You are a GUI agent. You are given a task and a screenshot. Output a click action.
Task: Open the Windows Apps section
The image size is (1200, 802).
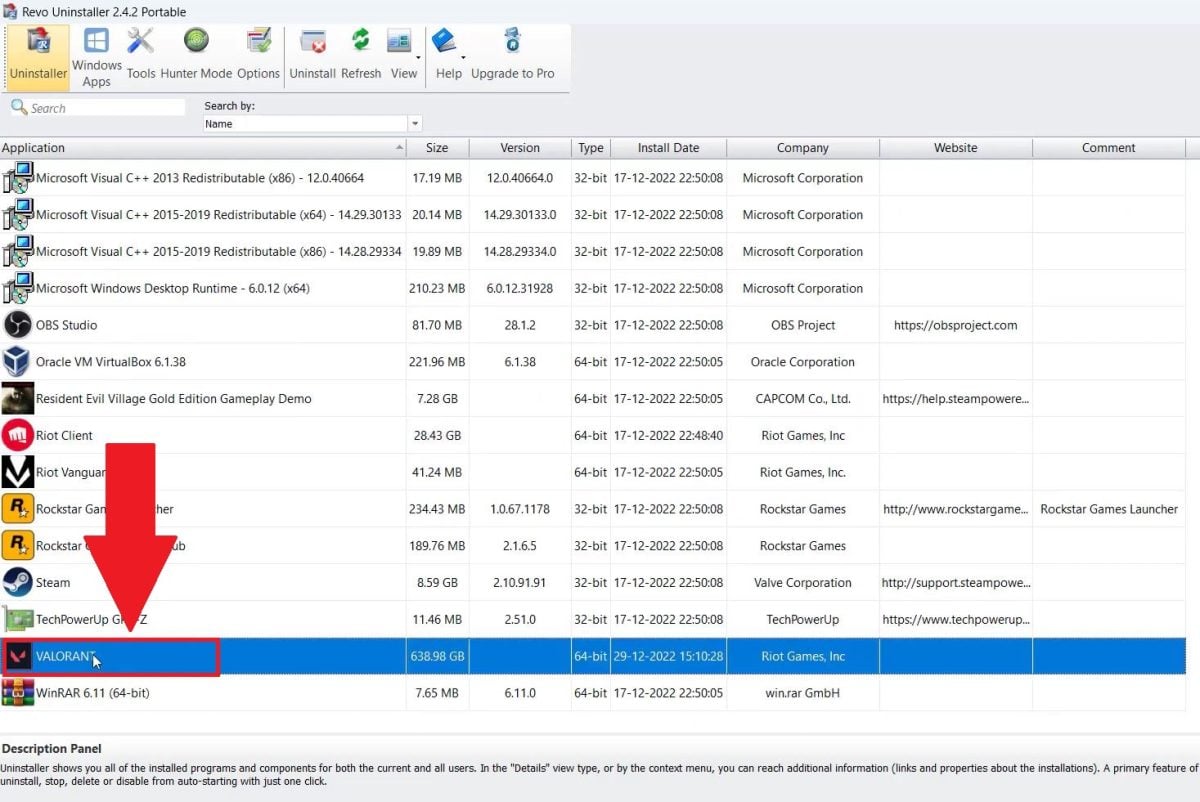96,57
